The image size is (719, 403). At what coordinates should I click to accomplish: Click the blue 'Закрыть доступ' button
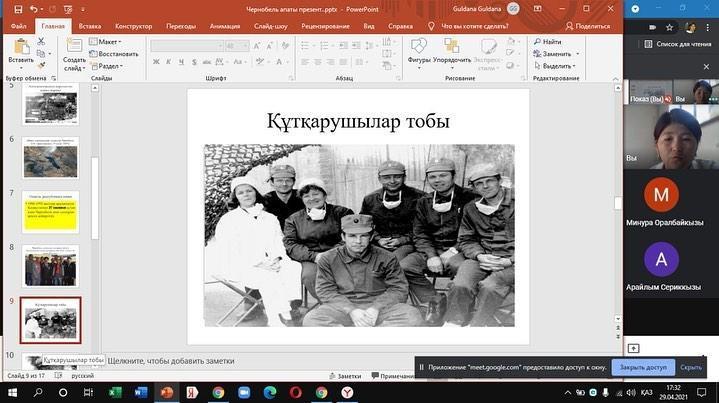click(x=642, y=367)
